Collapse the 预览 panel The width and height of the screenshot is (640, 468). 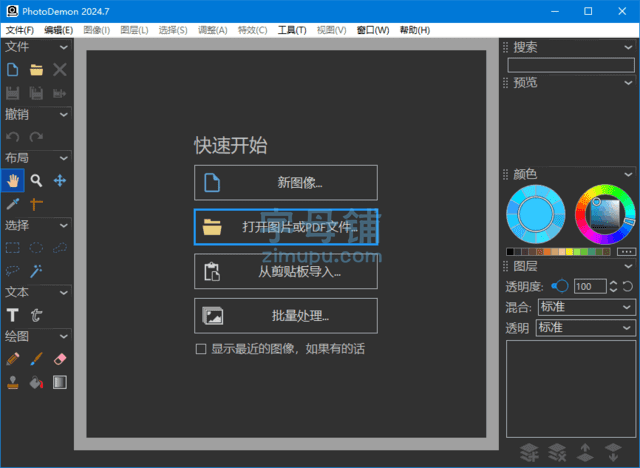628,83
